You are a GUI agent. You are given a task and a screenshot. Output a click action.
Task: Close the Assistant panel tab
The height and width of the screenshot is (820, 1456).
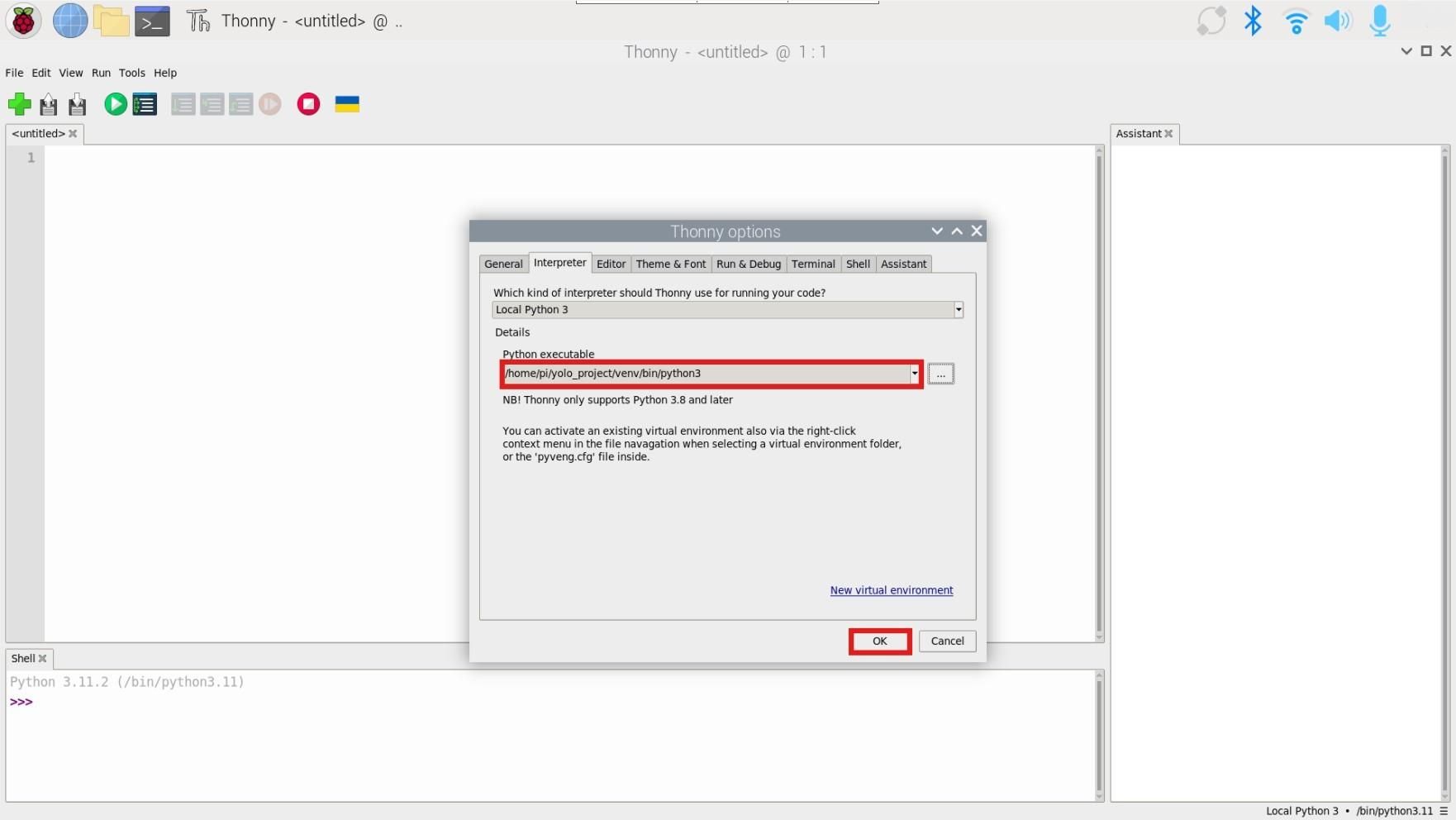coord(1168,133)
